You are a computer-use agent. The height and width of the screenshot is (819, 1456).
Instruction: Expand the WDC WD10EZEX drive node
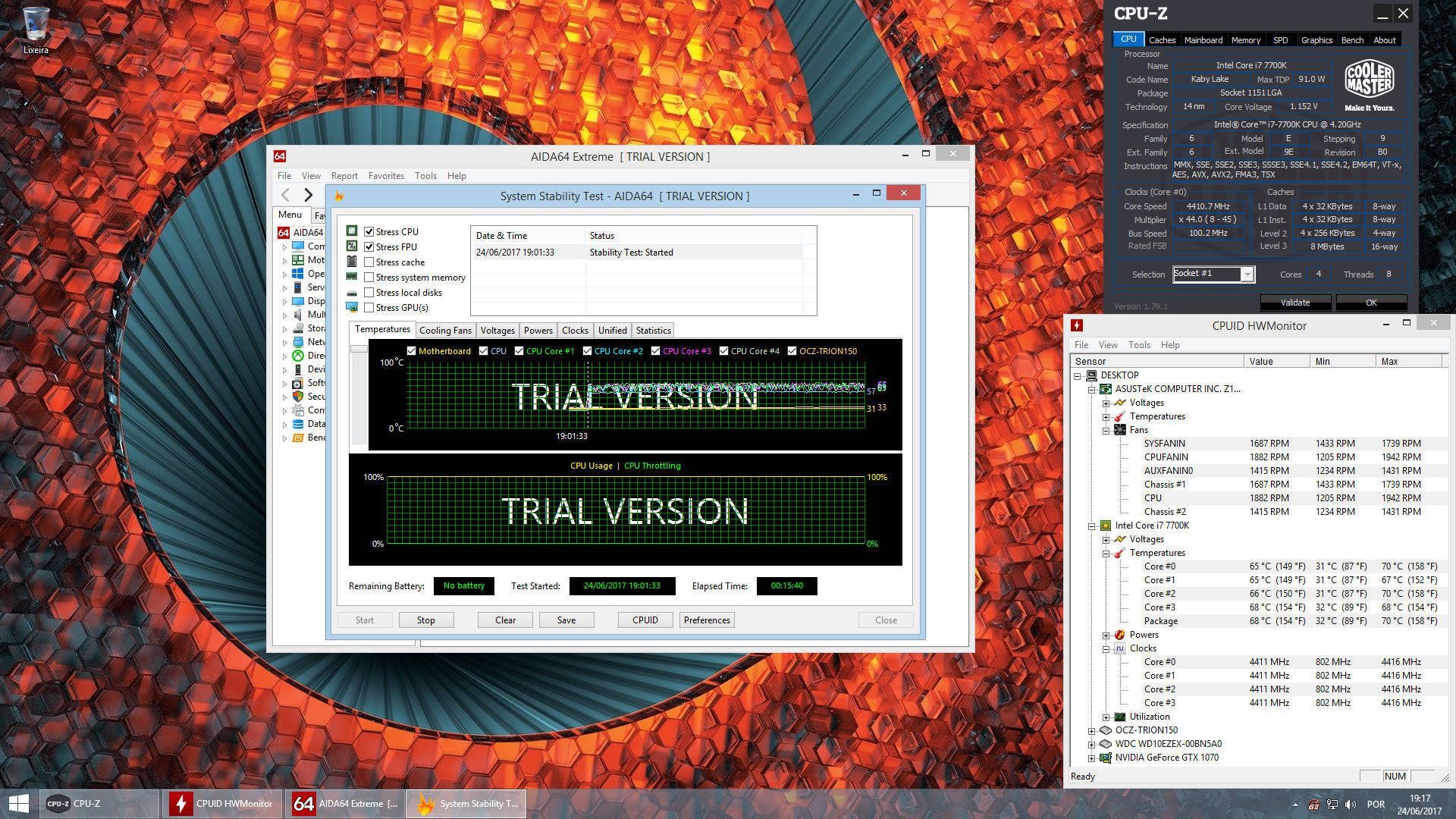point(1091,744)
